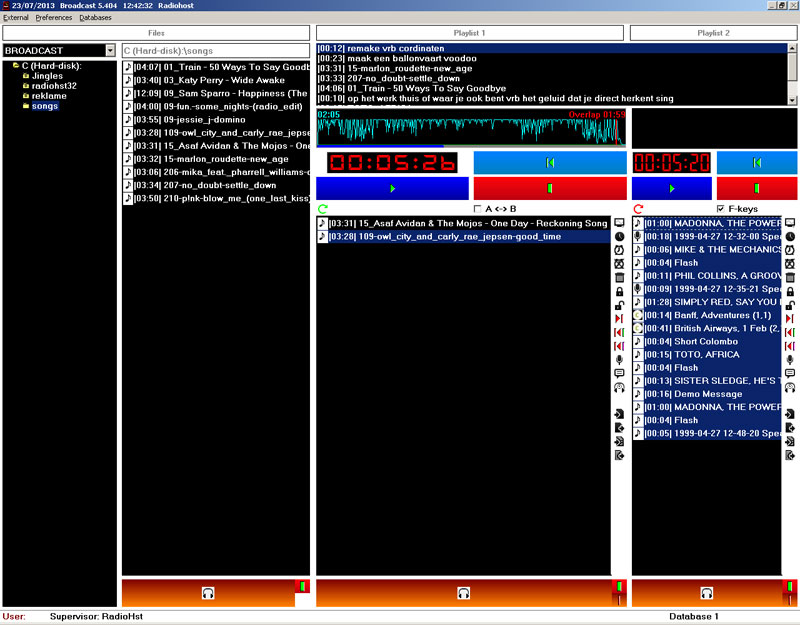Stop the Playlist 1 player with red button
The image size is (800, 625).
pos(550,188)
